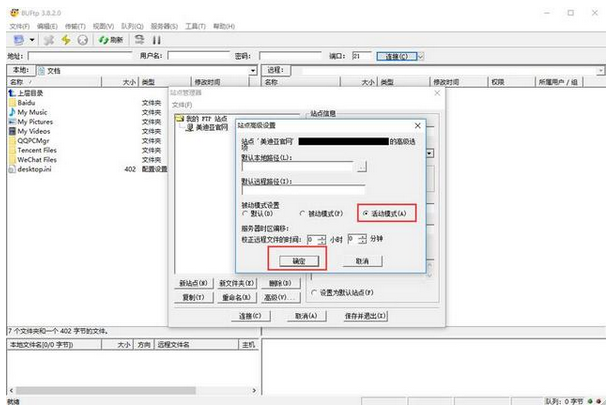Click the 删除(D) button
The image size is (610, 412).
click(x=280, y=283)
